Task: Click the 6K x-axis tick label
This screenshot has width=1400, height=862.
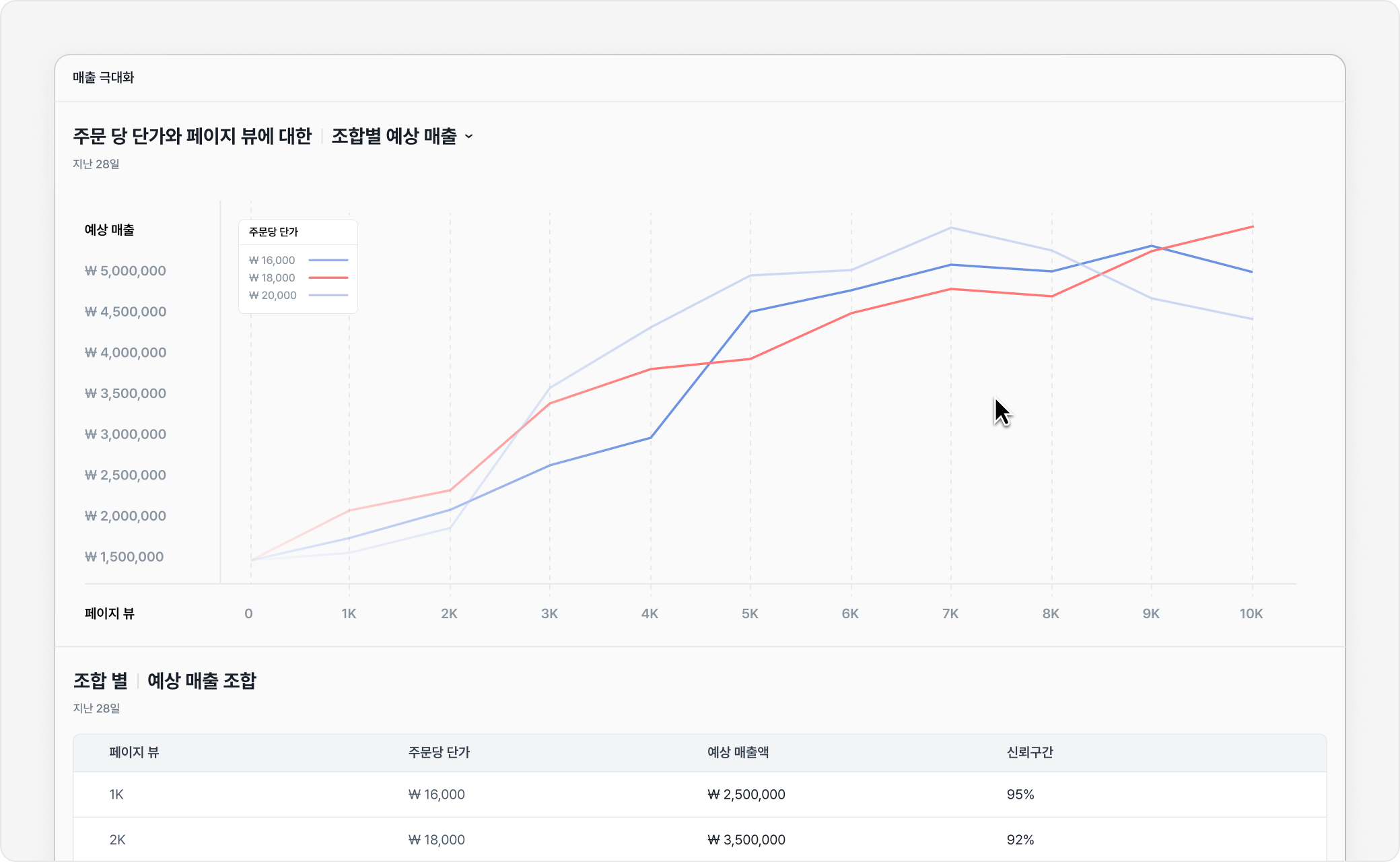Action: tap(850, 614)
